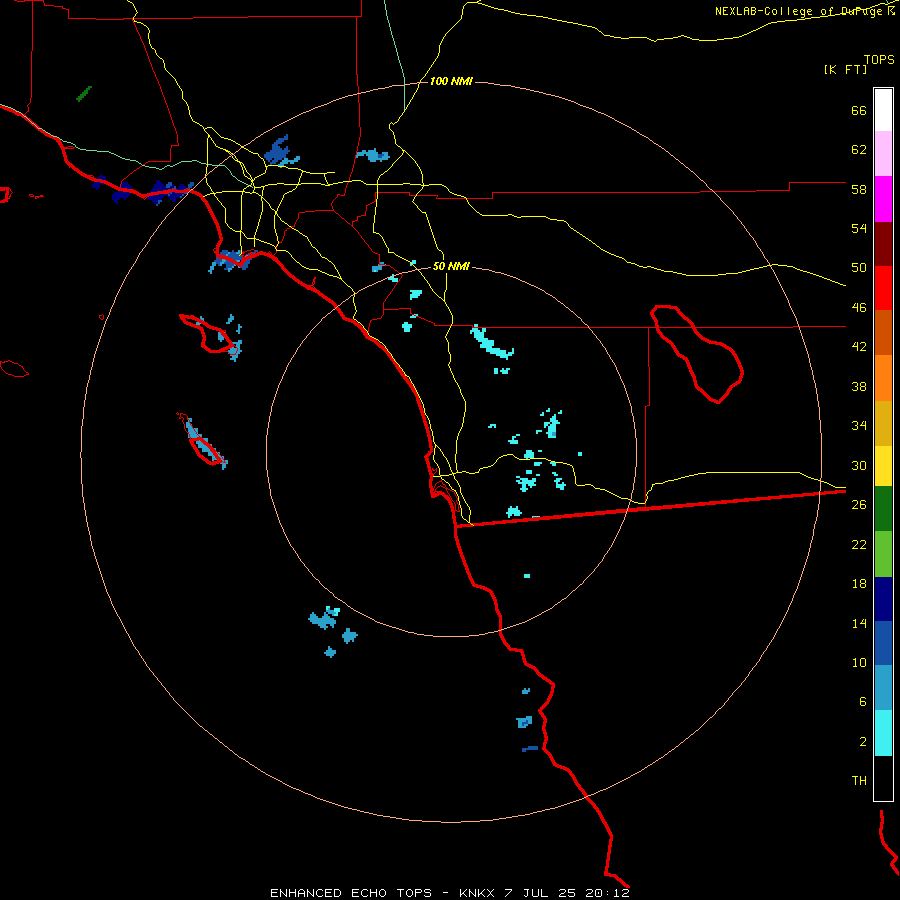This screenshot has width=900, height=900.
Task: Select the bright red legend color block
Action: pyautogui.click(x=883, y=289)
